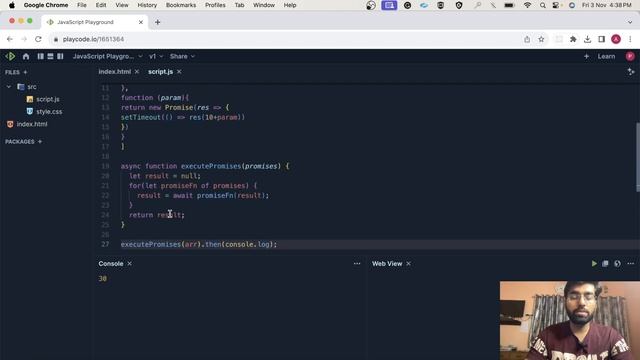This screenshot has height=360, width=640.
Task: Open the Share dropdown
Action: tap(182, 56)
